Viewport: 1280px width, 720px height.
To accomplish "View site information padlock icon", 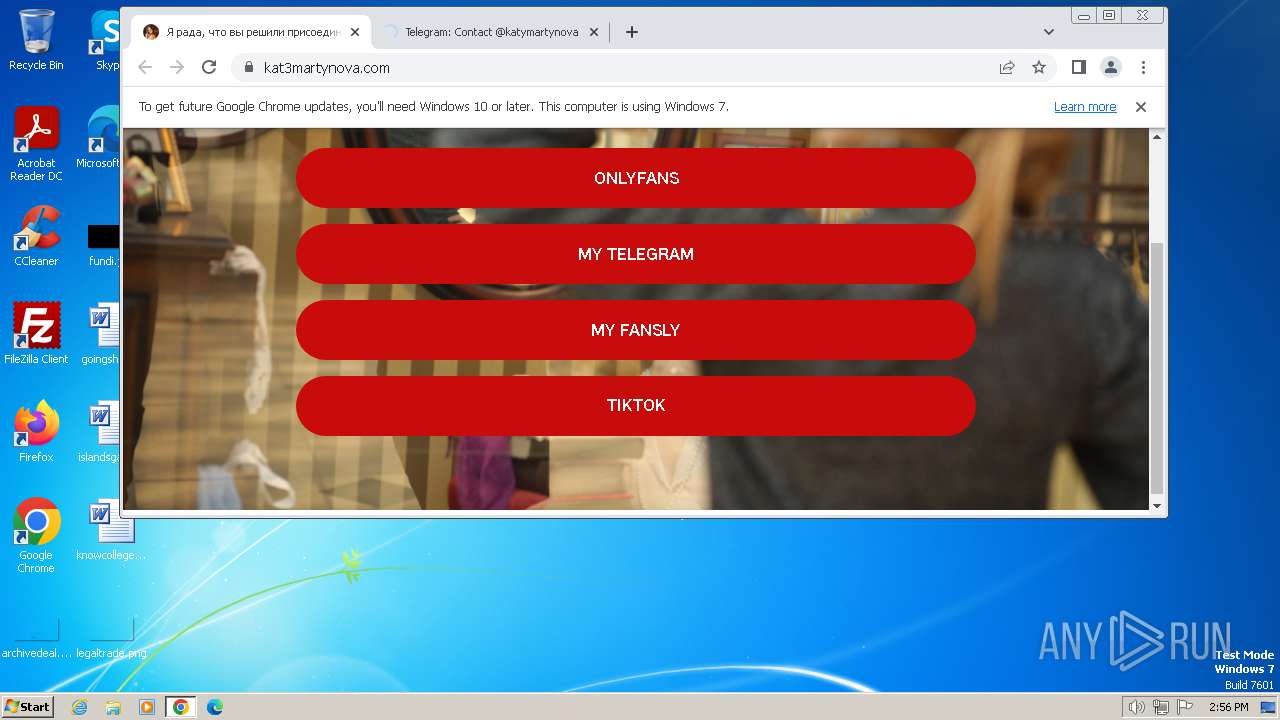I will click(249, 67).
